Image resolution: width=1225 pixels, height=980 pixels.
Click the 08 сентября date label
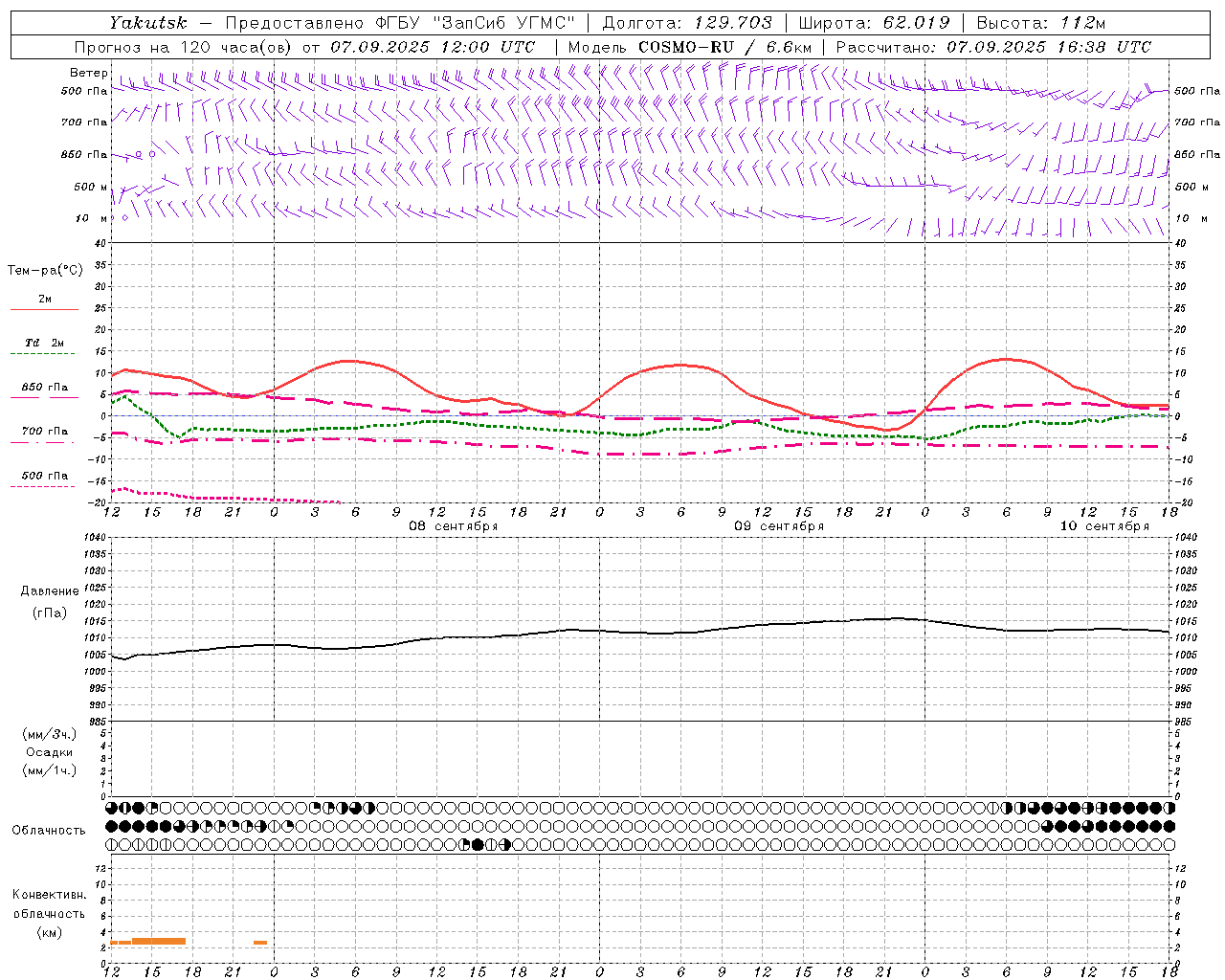click(454, 526)
